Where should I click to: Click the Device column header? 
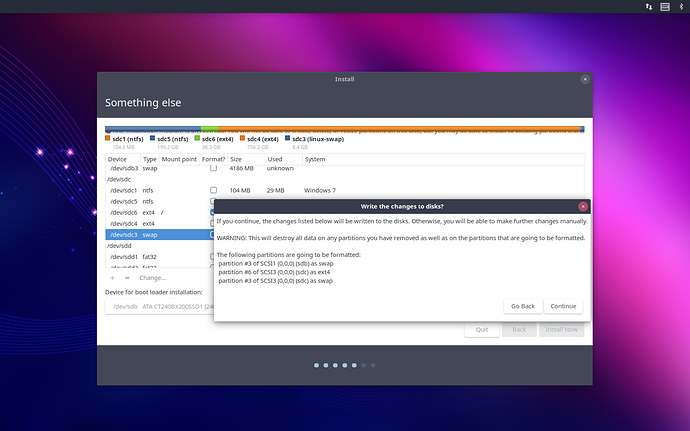click(123, 159)
